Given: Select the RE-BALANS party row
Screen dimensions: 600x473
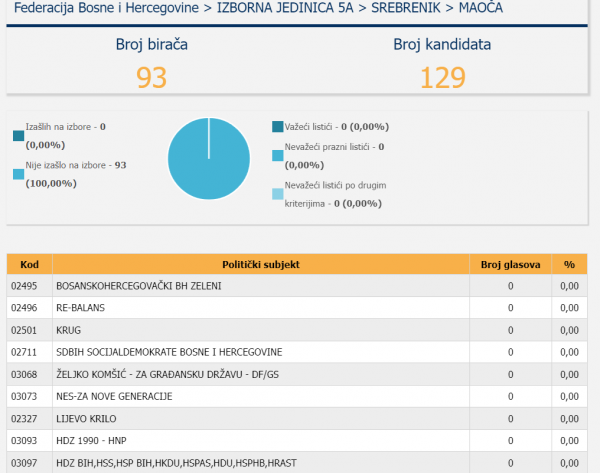Looking at the screenshot, I should pos(297,308).
